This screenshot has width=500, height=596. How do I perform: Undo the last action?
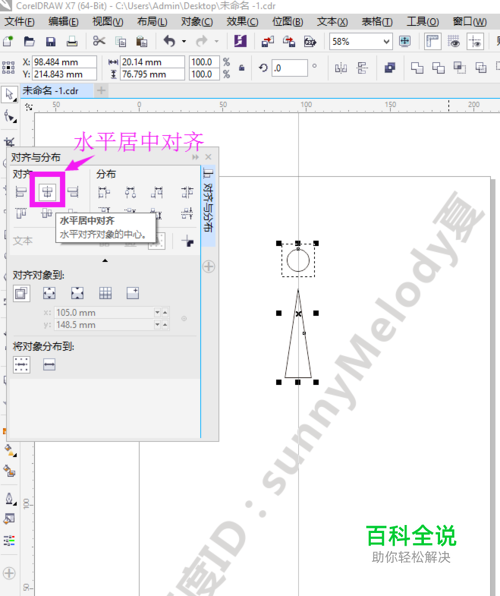click(x=169, y=41)
